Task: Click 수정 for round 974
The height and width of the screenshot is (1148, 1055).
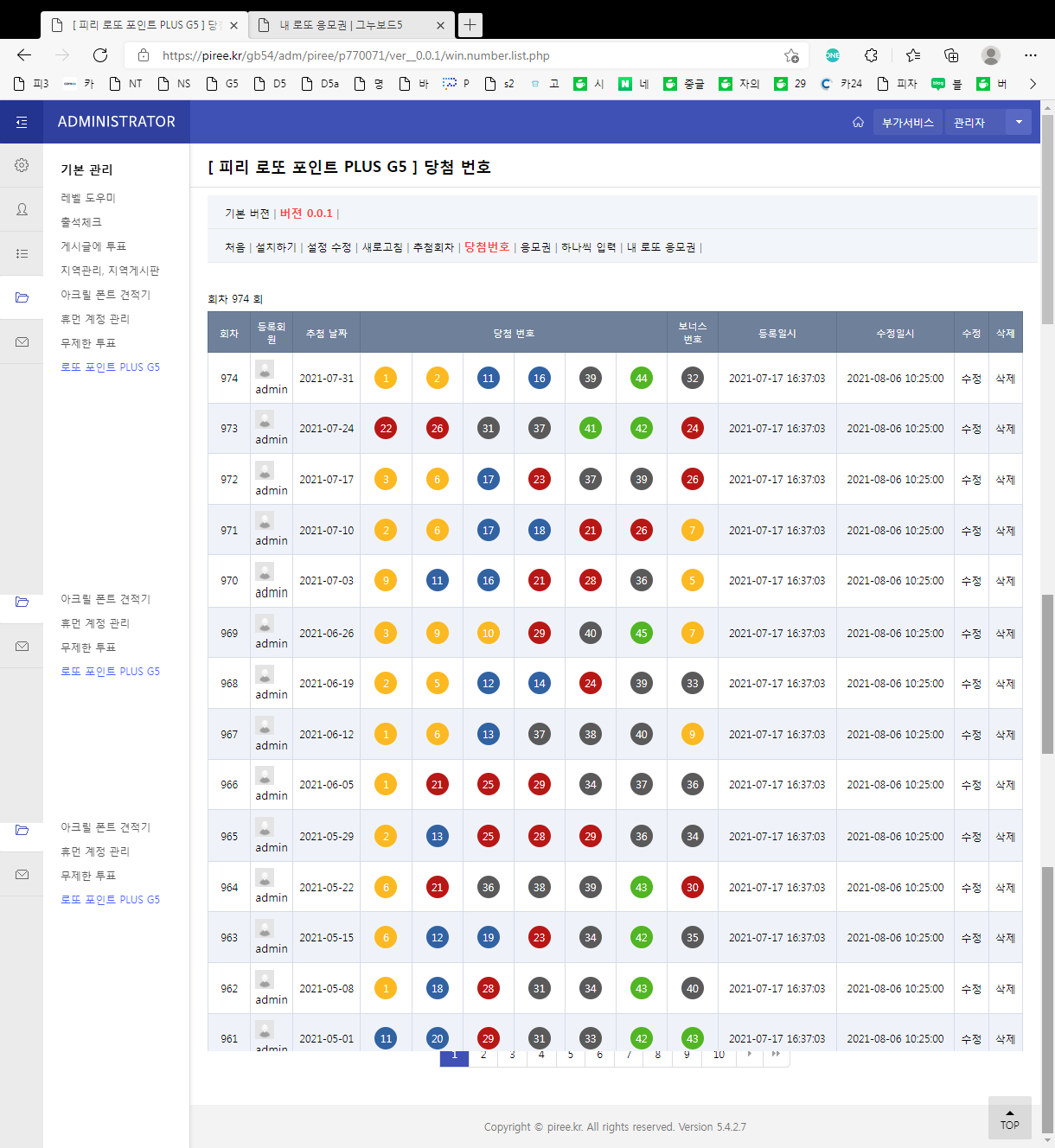Action: coord(971,379)
